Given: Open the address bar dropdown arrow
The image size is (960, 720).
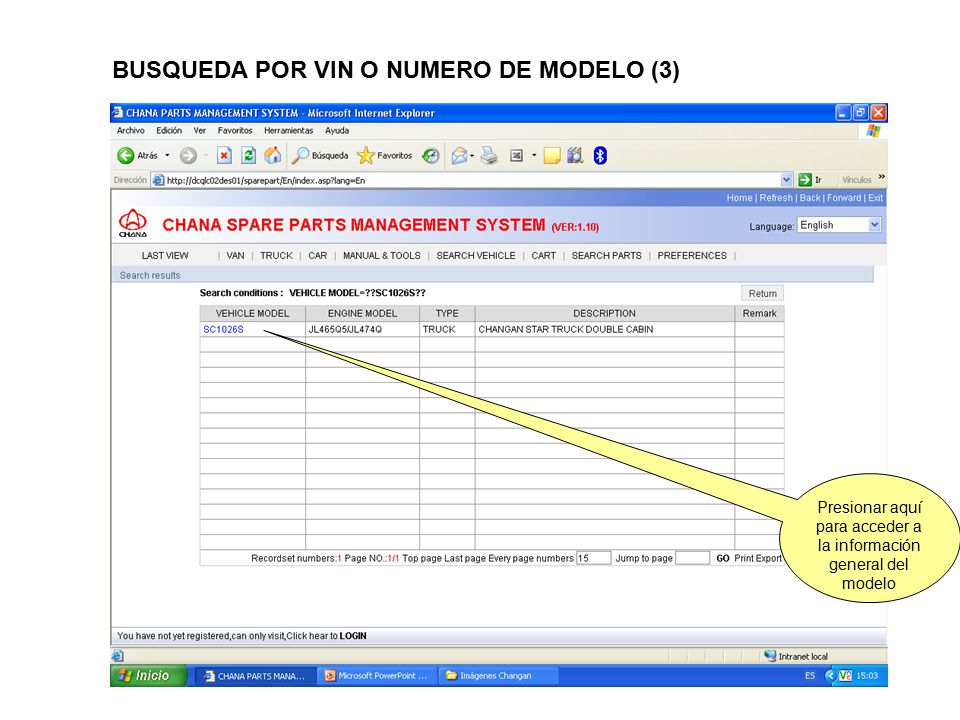Looking at the screenshot, I should point(787,180).
